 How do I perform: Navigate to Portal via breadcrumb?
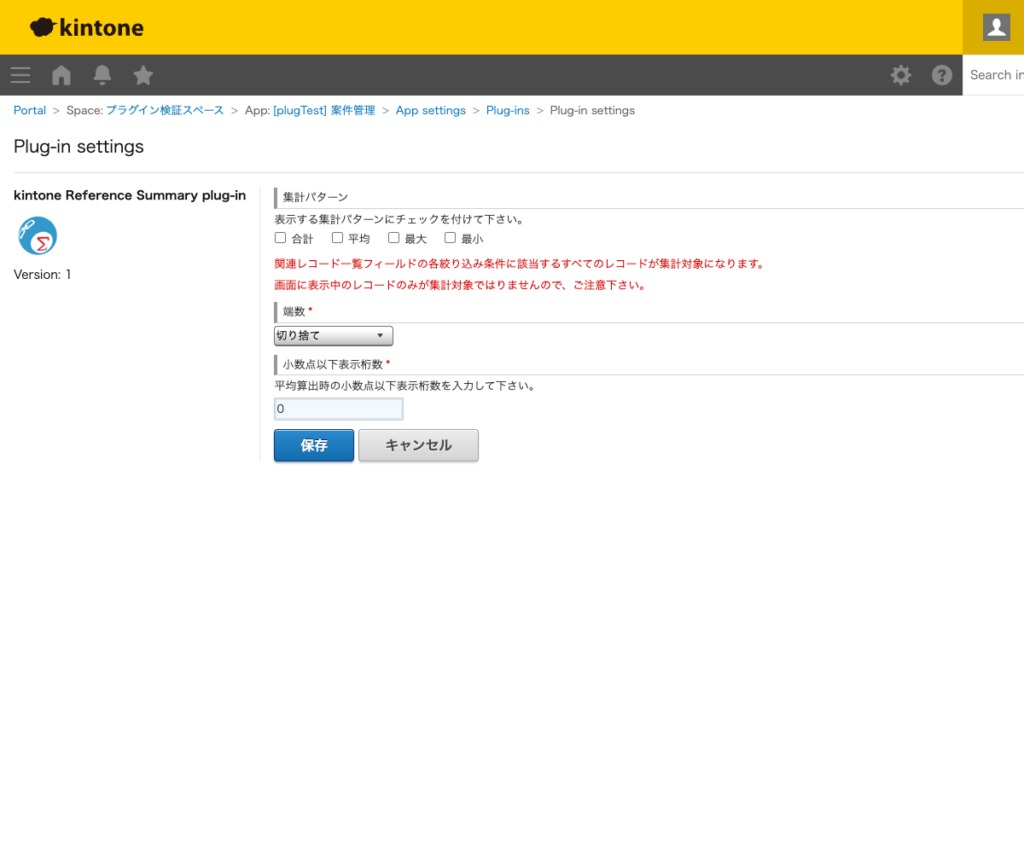[x=29, y=110]
